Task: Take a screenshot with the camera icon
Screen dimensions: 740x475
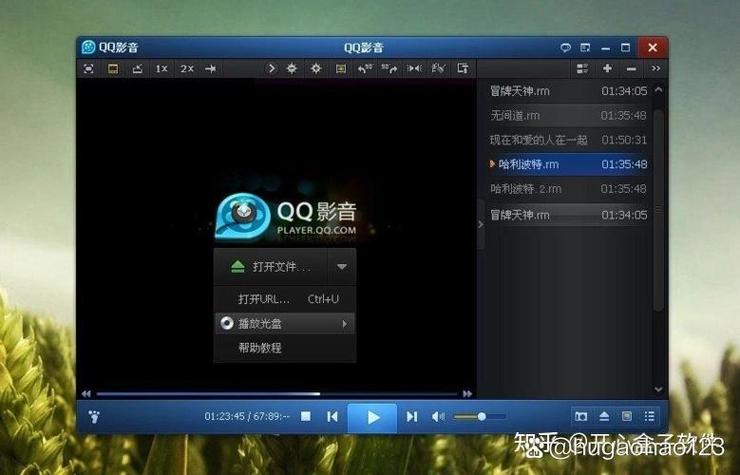Action: pyautogui.click(x=581, y=416)
